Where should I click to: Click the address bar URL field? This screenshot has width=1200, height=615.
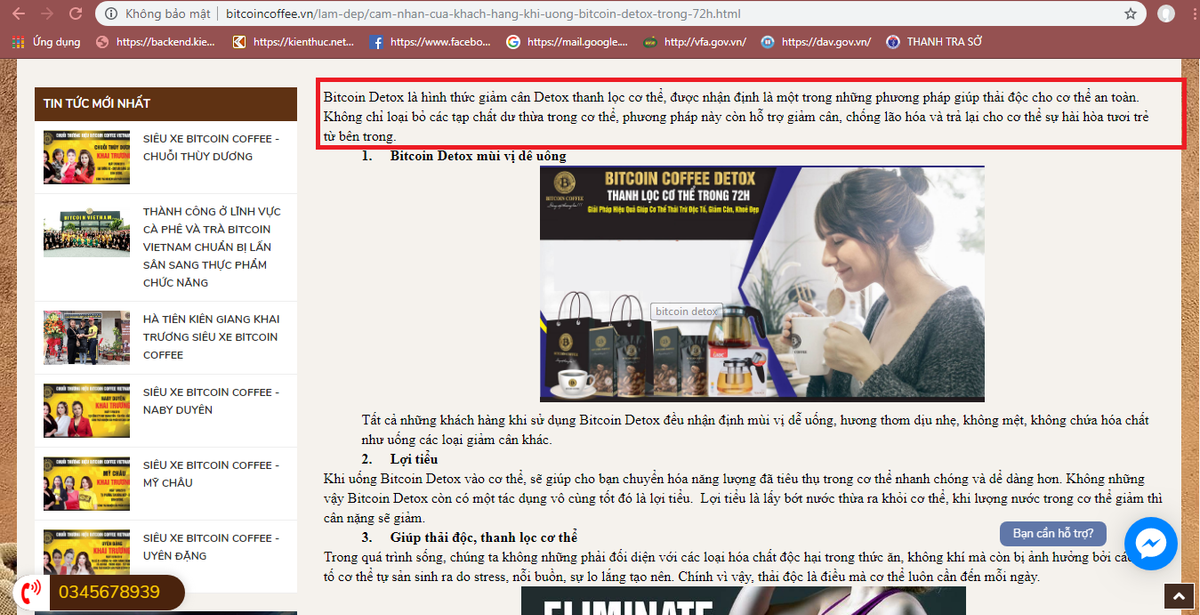600,14
